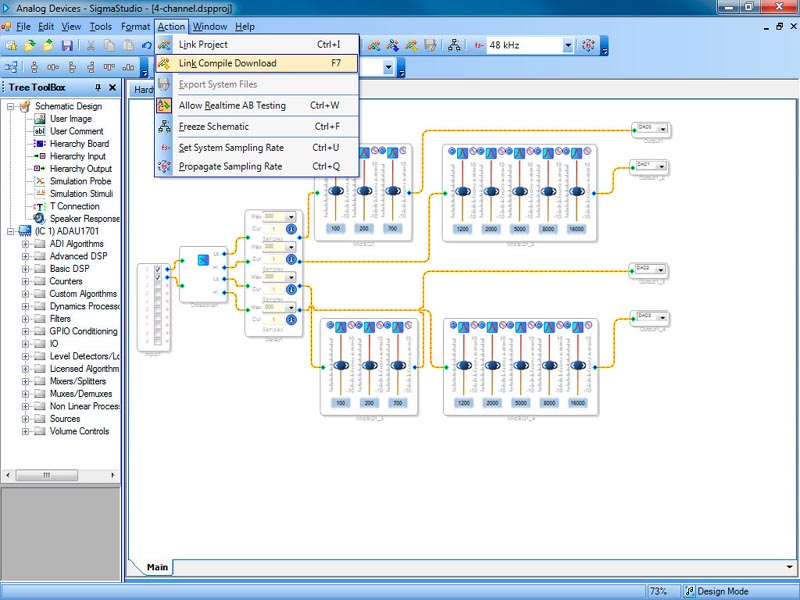The width and height of the screenshot is (800, 600).
Task: Toggle second checked input channel checkbox
Action: (x=158, y=278)
